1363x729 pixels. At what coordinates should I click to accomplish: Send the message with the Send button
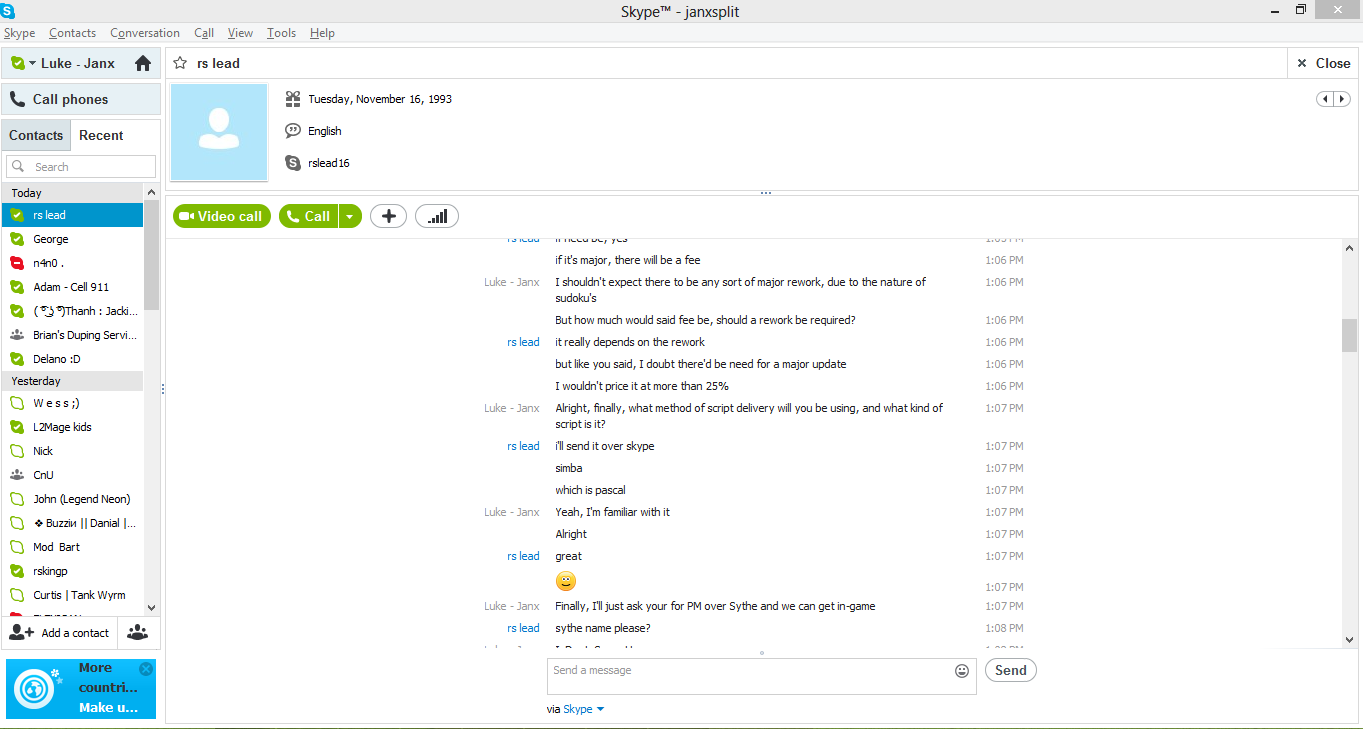[x=1010, y=670]
